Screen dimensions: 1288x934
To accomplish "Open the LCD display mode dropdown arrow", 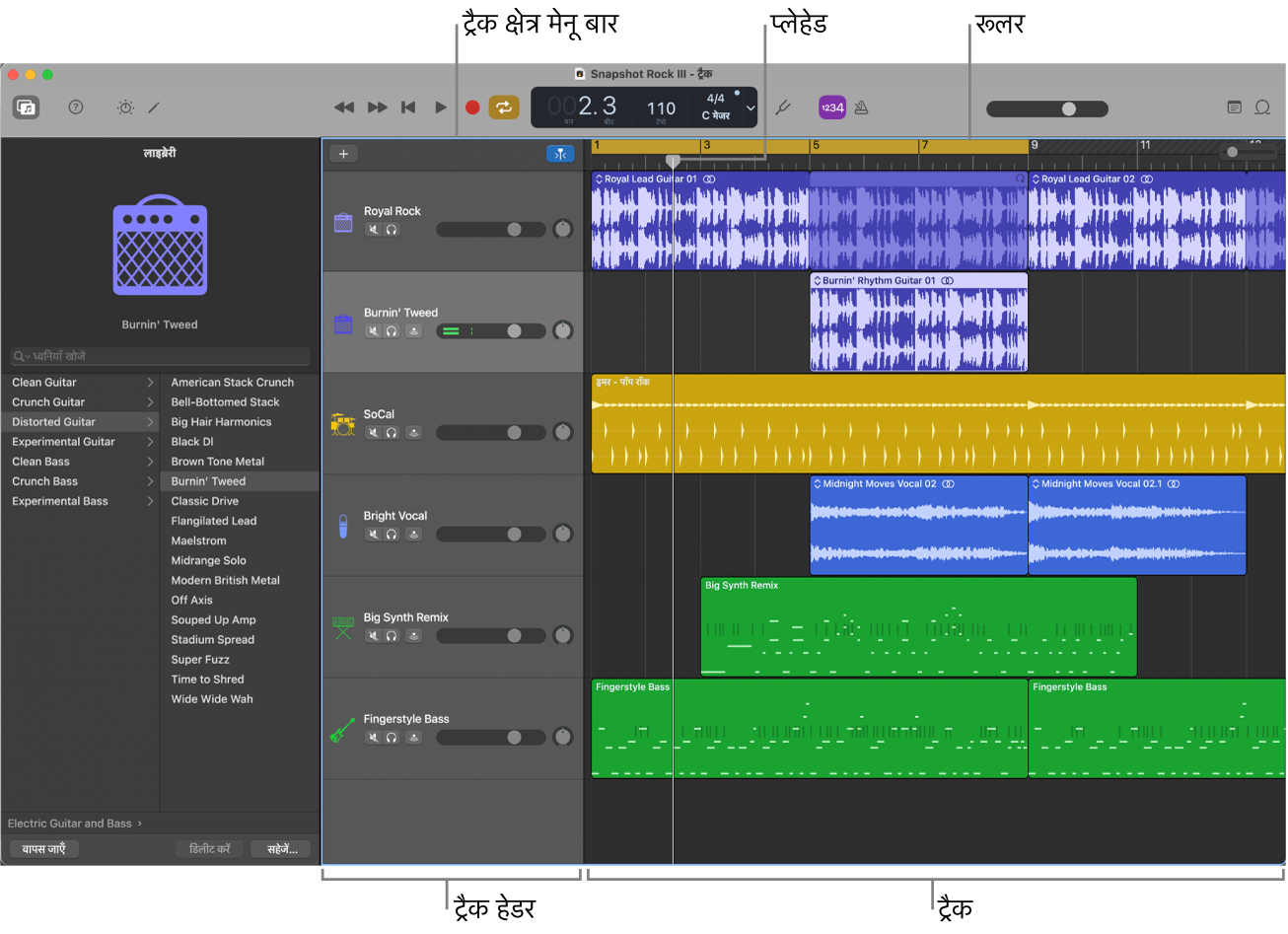I will click(751, 108).
